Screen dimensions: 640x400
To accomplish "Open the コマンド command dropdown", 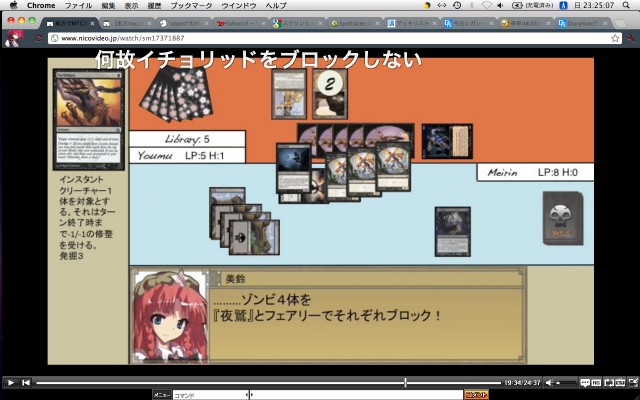I will point(210,395).
